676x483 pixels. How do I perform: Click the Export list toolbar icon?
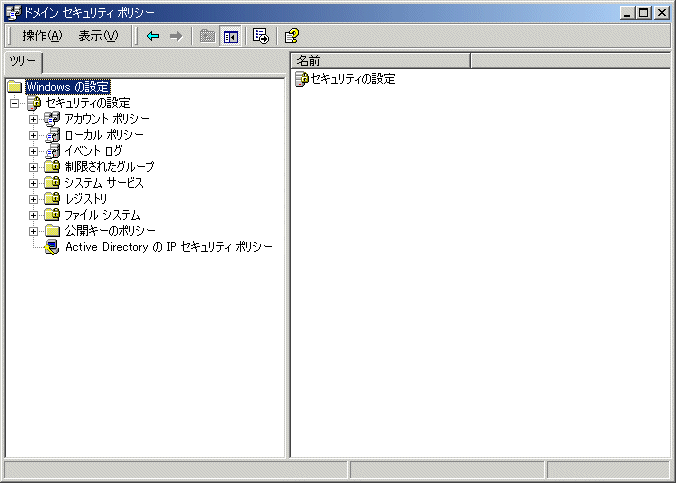[260, 36]
